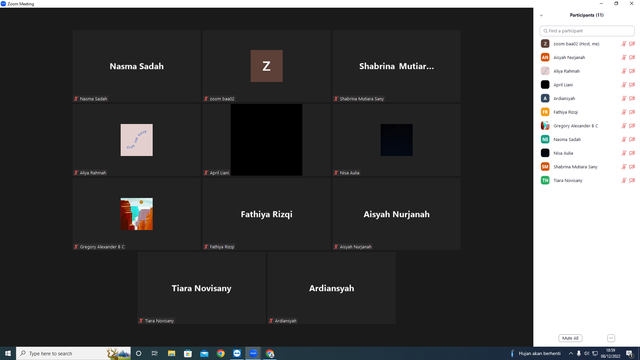
Task: Click Aliya Rahmah's muted microphone icon in list
Action: click(x=624, y=71)
